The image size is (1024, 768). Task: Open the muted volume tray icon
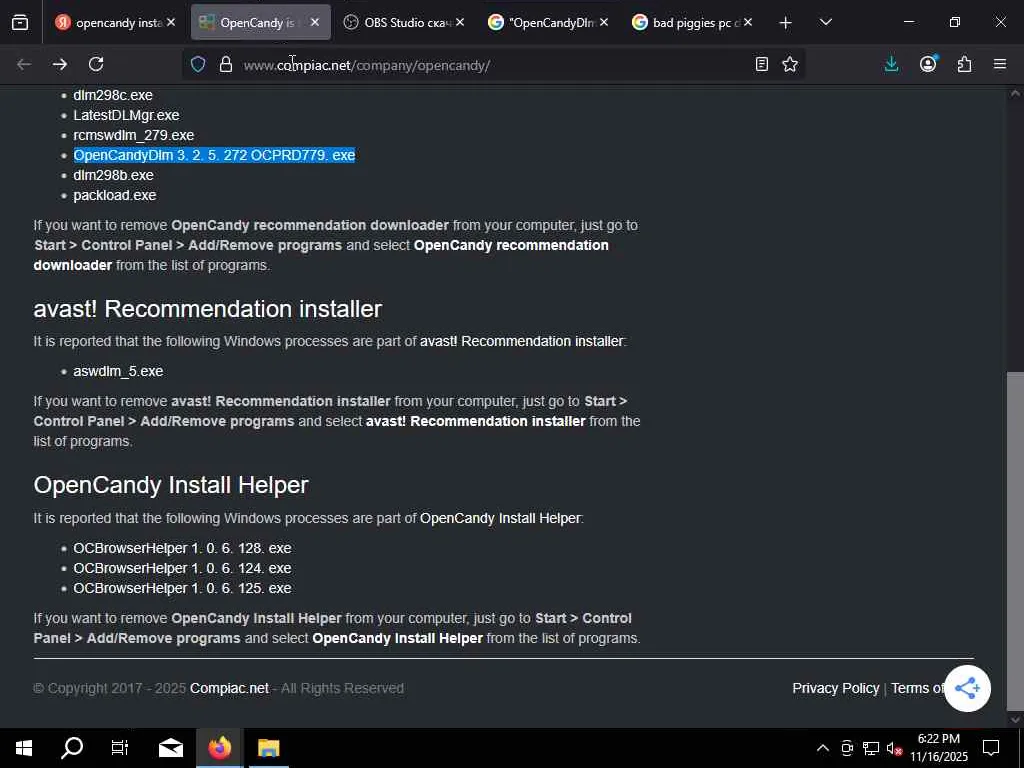click(x=894, y=748)
